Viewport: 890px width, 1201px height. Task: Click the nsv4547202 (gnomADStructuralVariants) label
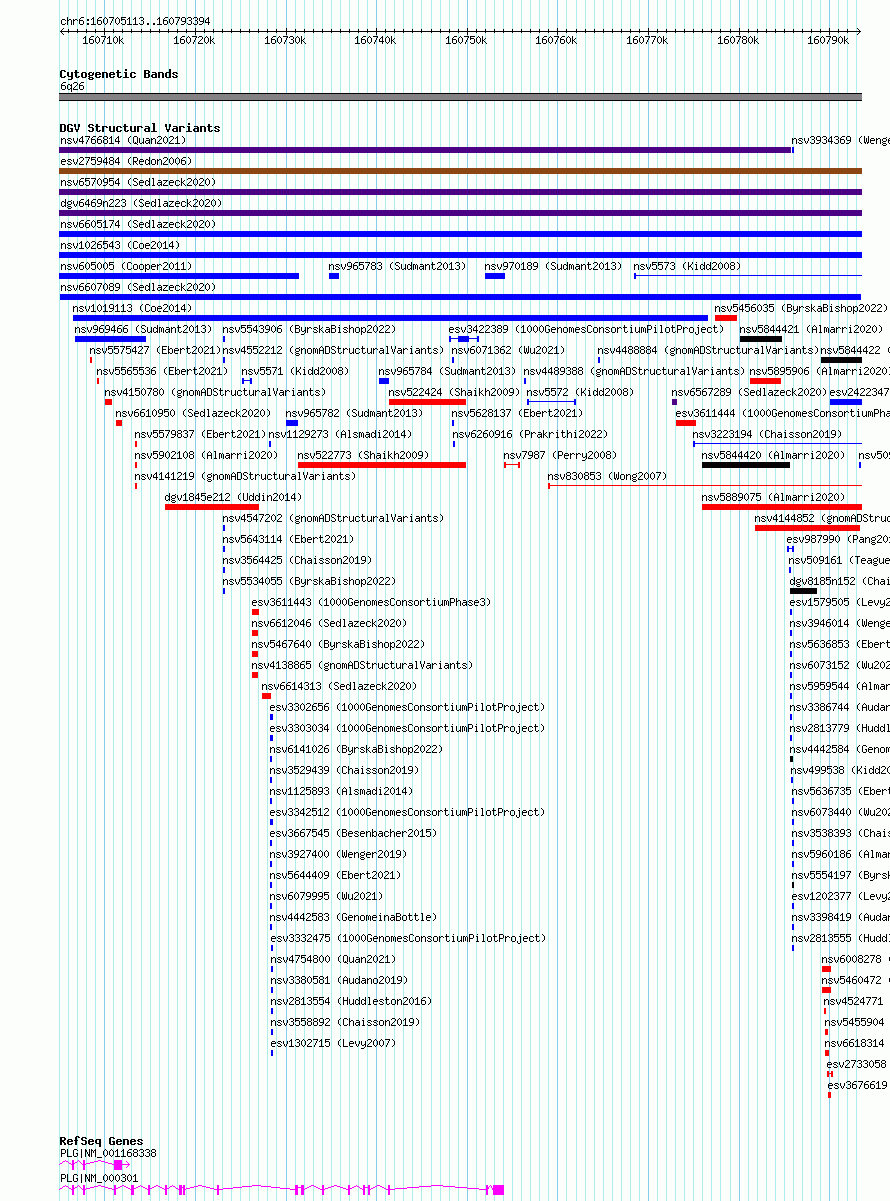(x=333, y=518)
